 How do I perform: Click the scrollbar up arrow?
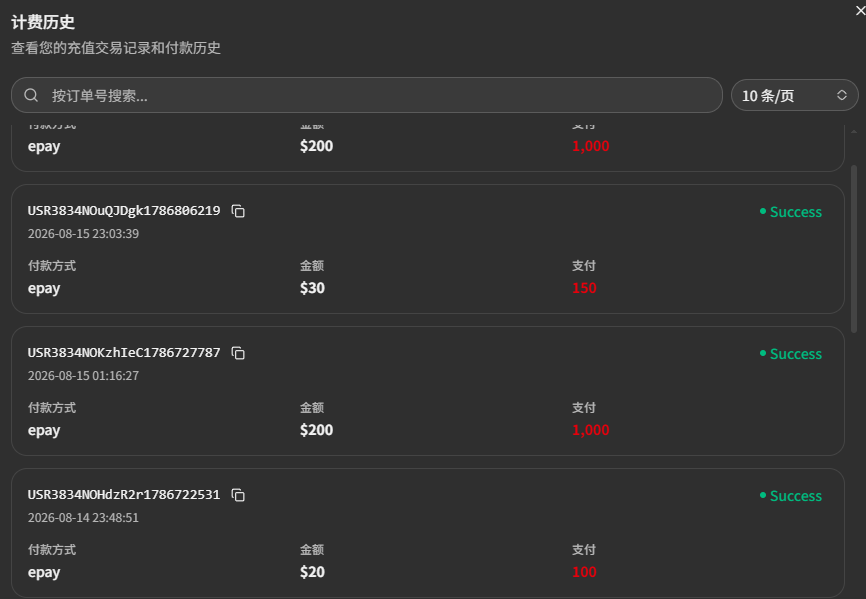(x=854, y=131)
